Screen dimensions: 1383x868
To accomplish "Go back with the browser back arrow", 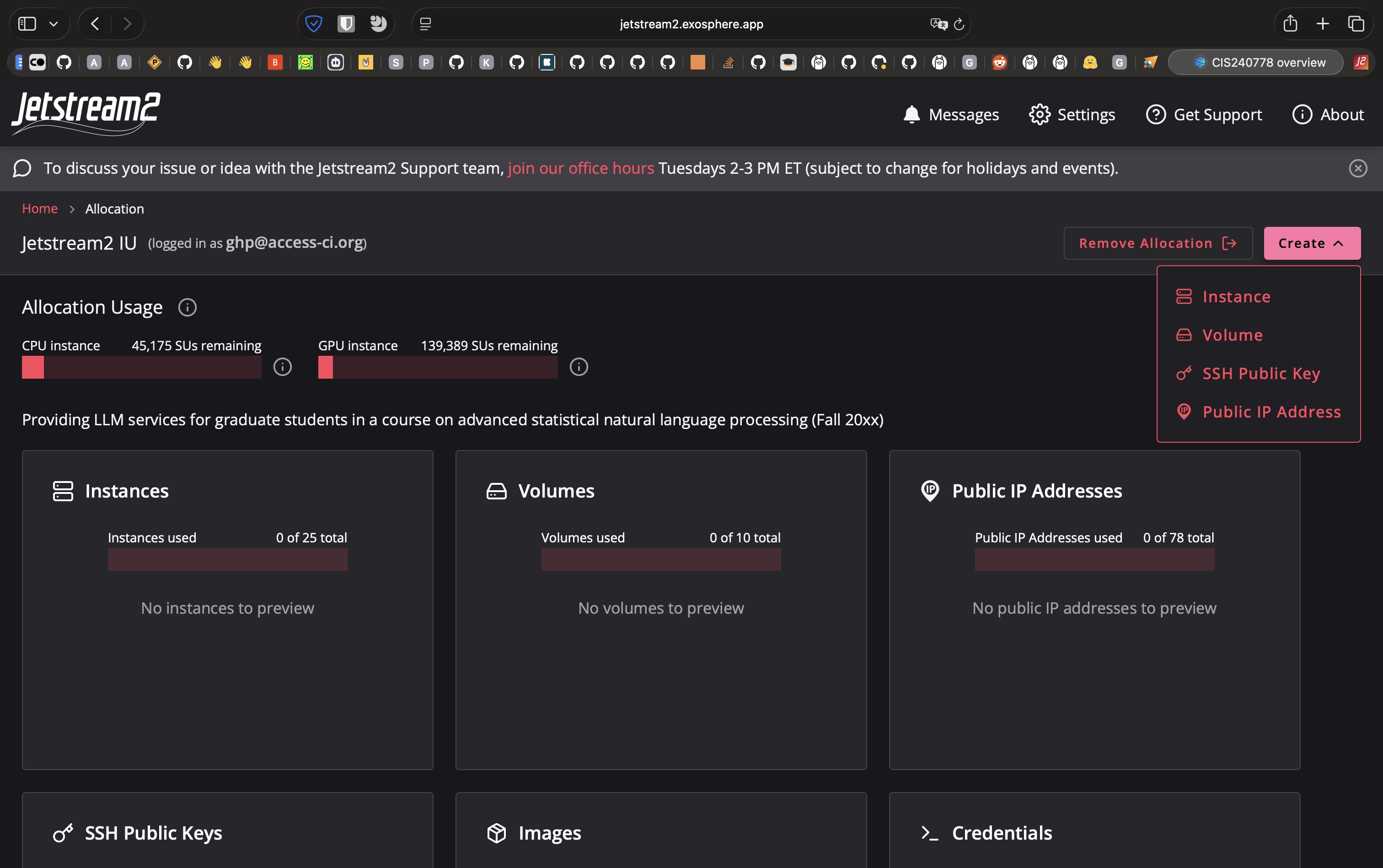I will [95, 23].
